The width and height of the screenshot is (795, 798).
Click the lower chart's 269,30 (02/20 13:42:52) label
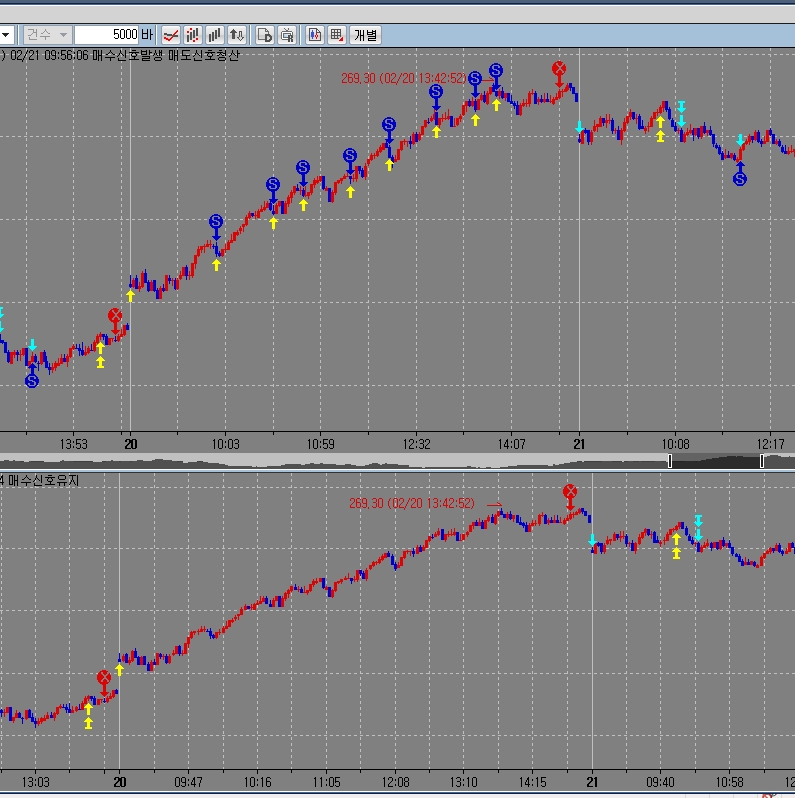412,503
